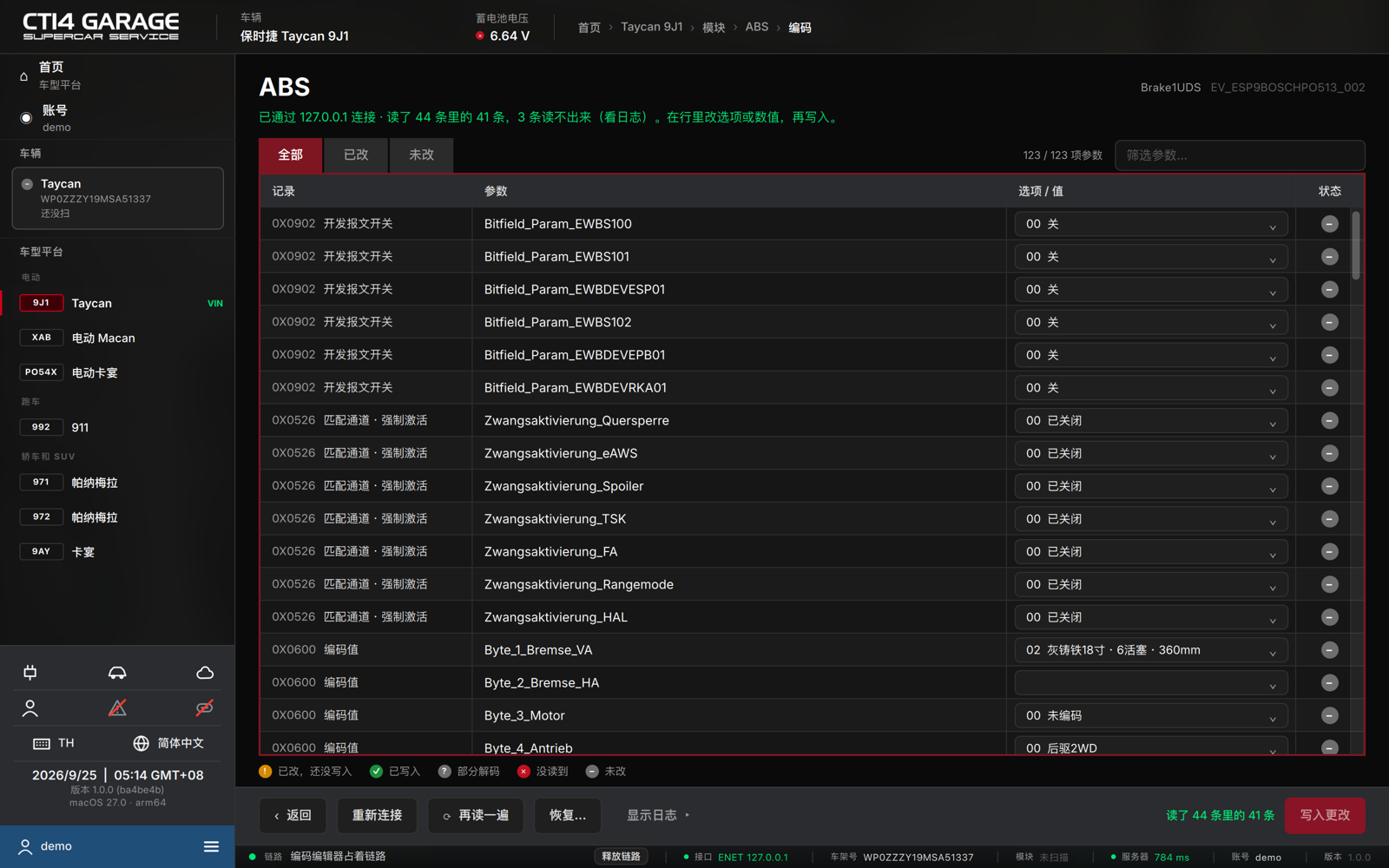Click the Byte_4_Antrieb parameter name
The height and width of the screenshot is (868, 1389).
[x=528, y=747]
